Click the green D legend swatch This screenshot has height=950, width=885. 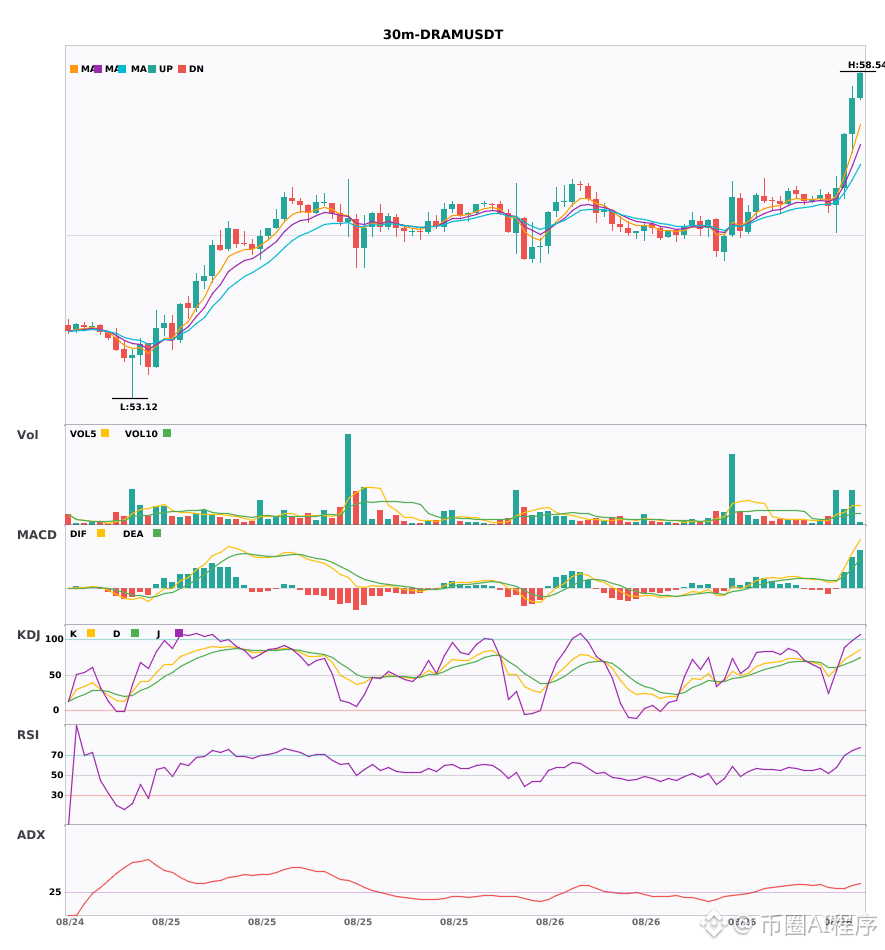coord(135,633)
